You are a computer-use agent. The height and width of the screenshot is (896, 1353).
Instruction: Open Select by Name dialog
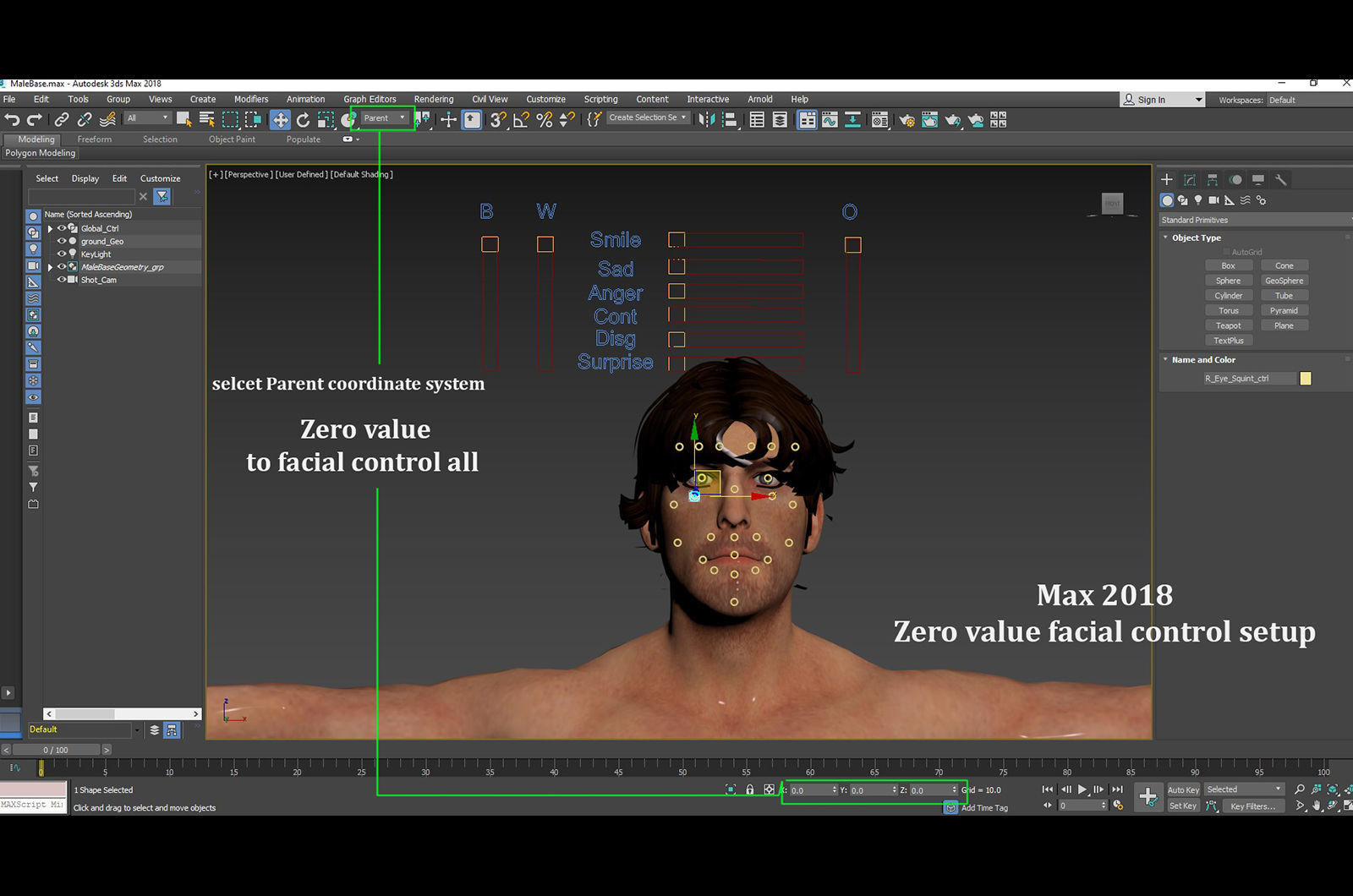(x=206, y=120)
